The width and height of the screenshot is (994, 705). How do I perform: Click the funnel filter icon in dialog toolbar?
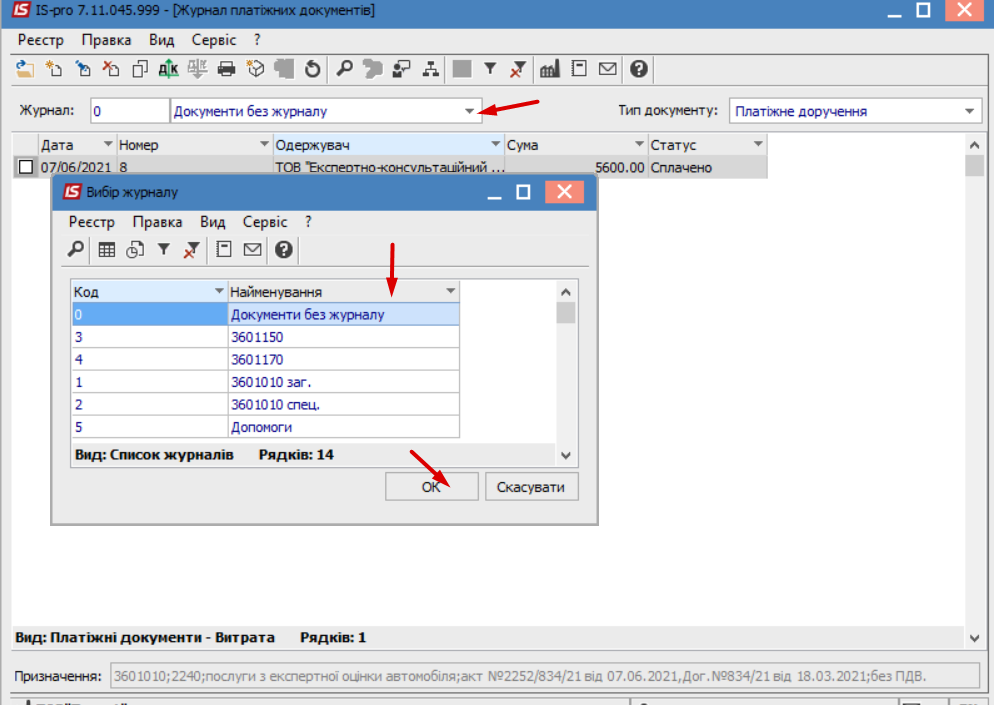pos(164,250)
